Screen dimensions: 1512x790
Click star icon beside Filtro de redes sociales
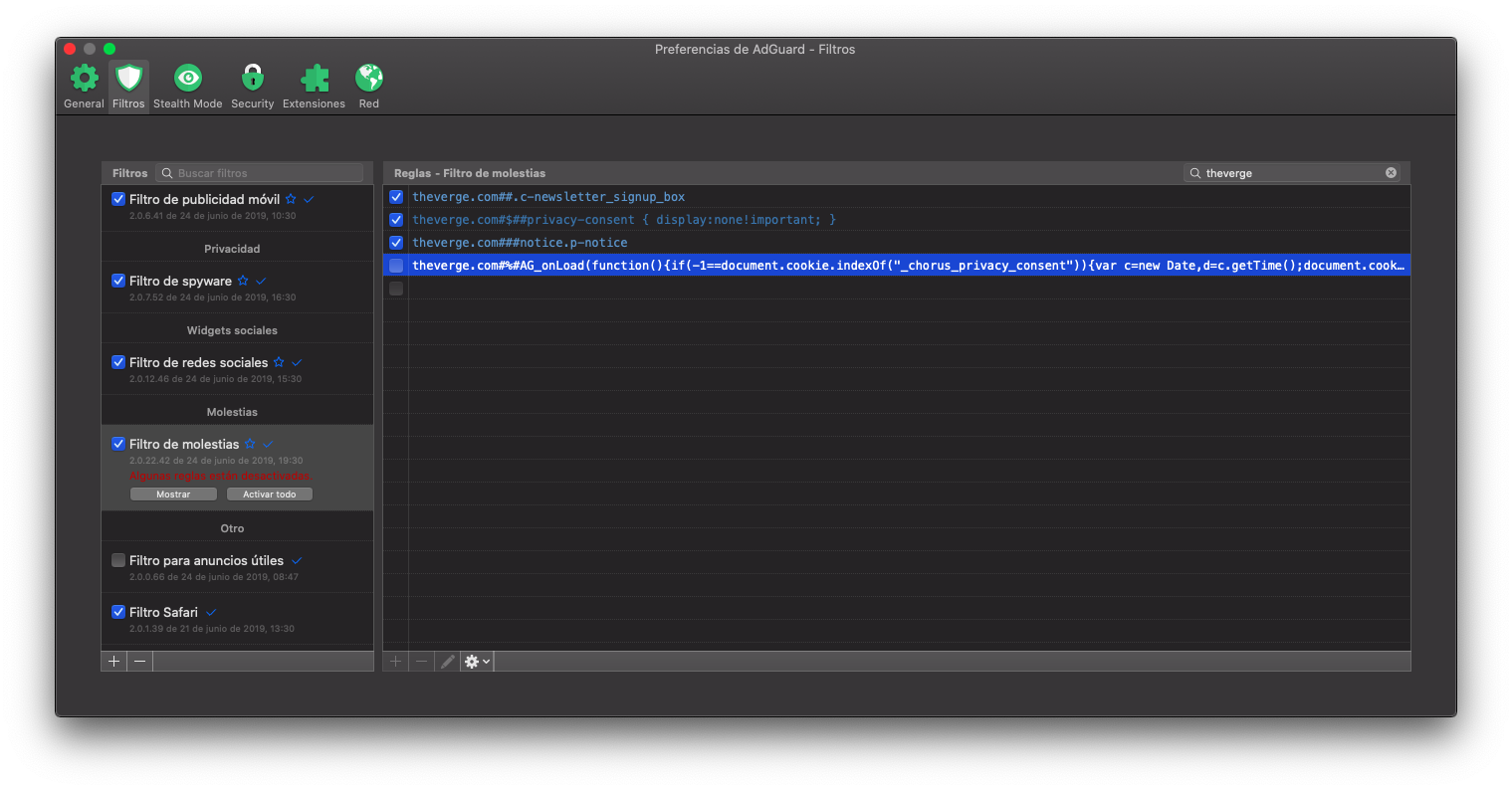pyautogui.click(x=279, y=362)
